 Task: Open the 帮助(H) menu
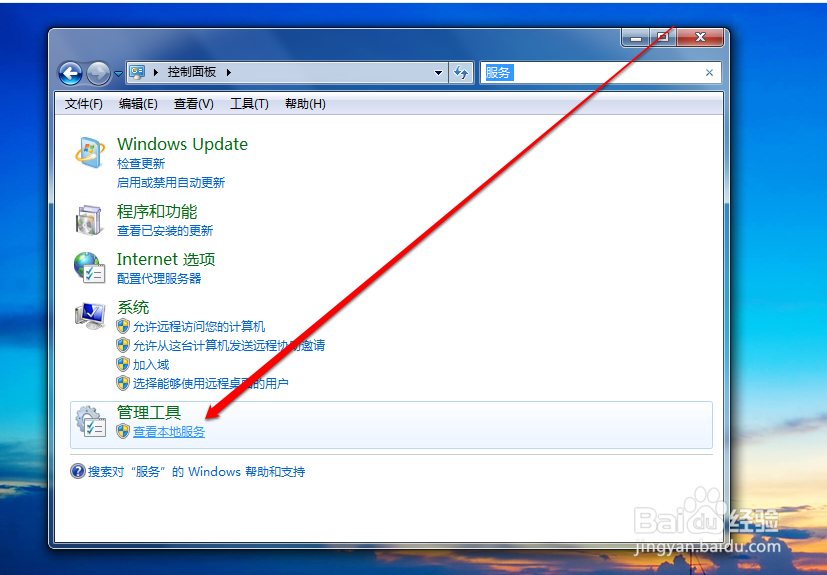pyautogui.click(x=305, y=104)
